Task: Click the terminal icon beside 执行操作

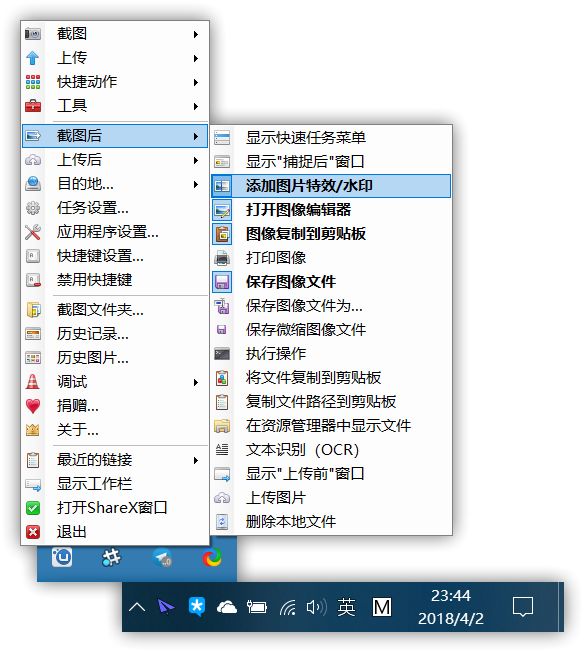Action: (222, 354)
